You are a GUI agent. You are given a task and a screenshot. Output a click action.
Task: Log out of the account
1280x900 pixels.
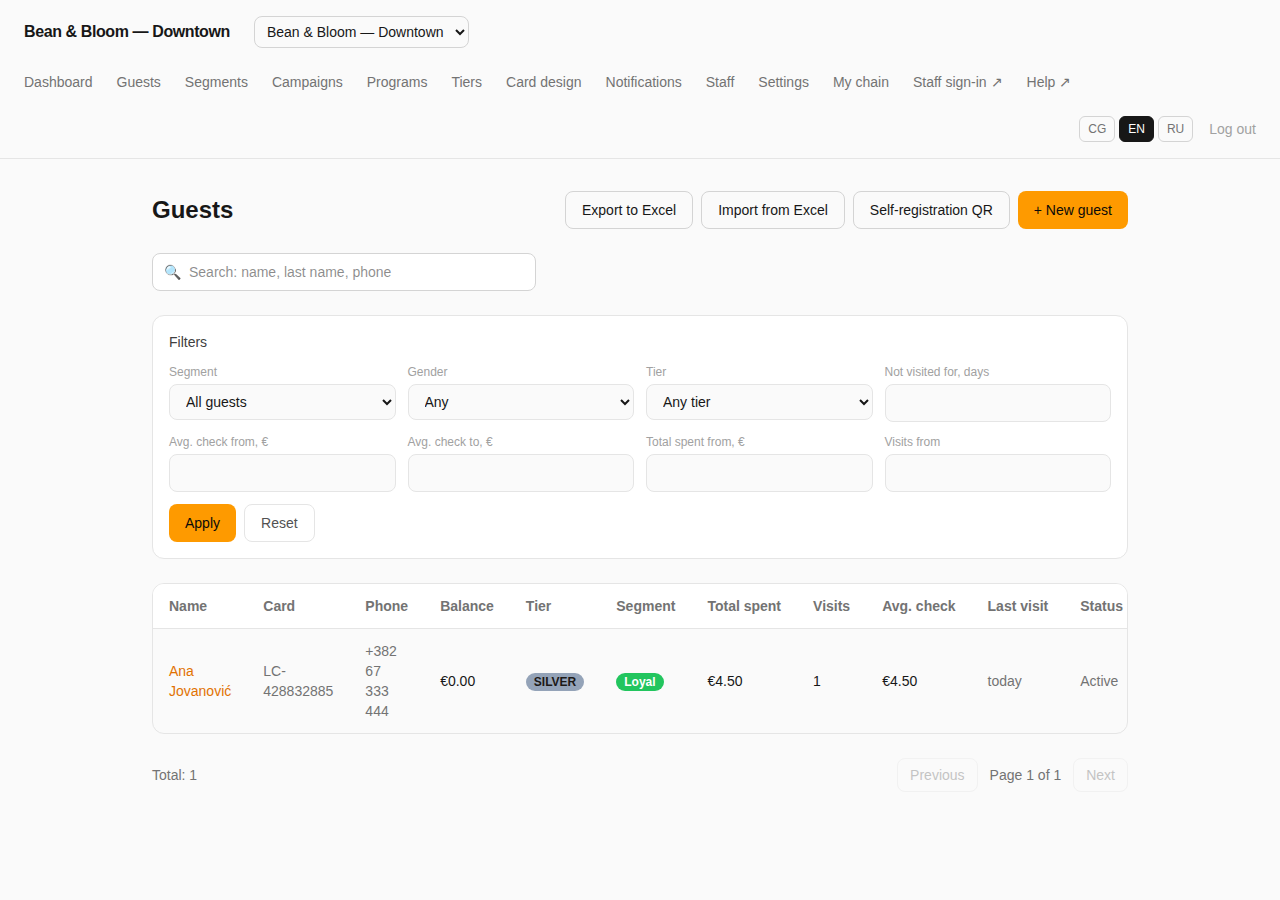[1232, 129]
